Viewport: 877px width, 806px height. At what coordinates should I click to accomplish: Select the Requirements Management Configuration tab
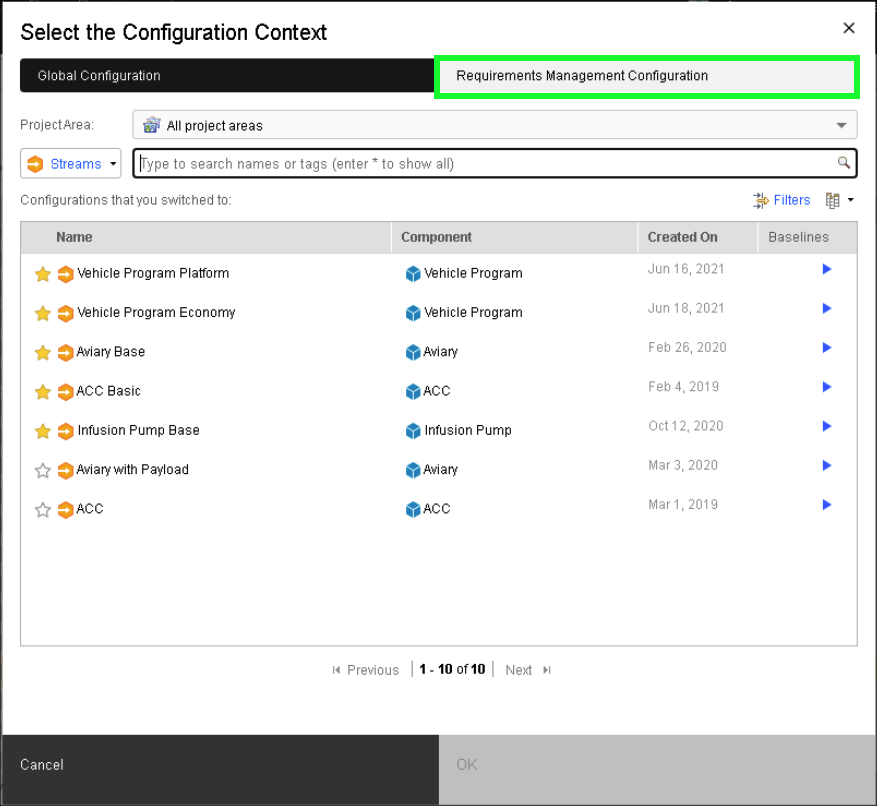[x=645, y=76]
